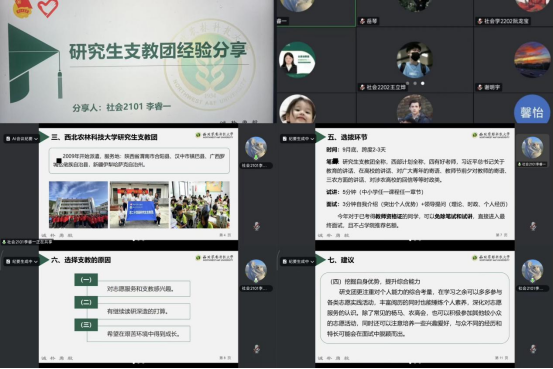Click muted mic icon right of 建议 slide
This screenshot has width=553, height=369.
pyautogui.click(x=533, y=349)
